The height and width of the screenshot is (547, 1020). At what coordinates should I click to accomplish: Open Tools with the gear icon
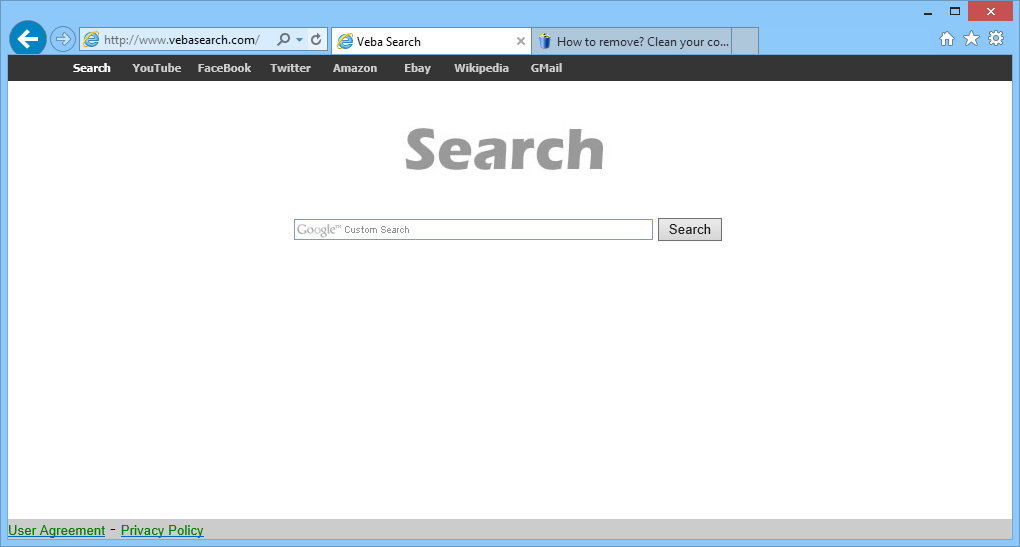tap(996, 38)
